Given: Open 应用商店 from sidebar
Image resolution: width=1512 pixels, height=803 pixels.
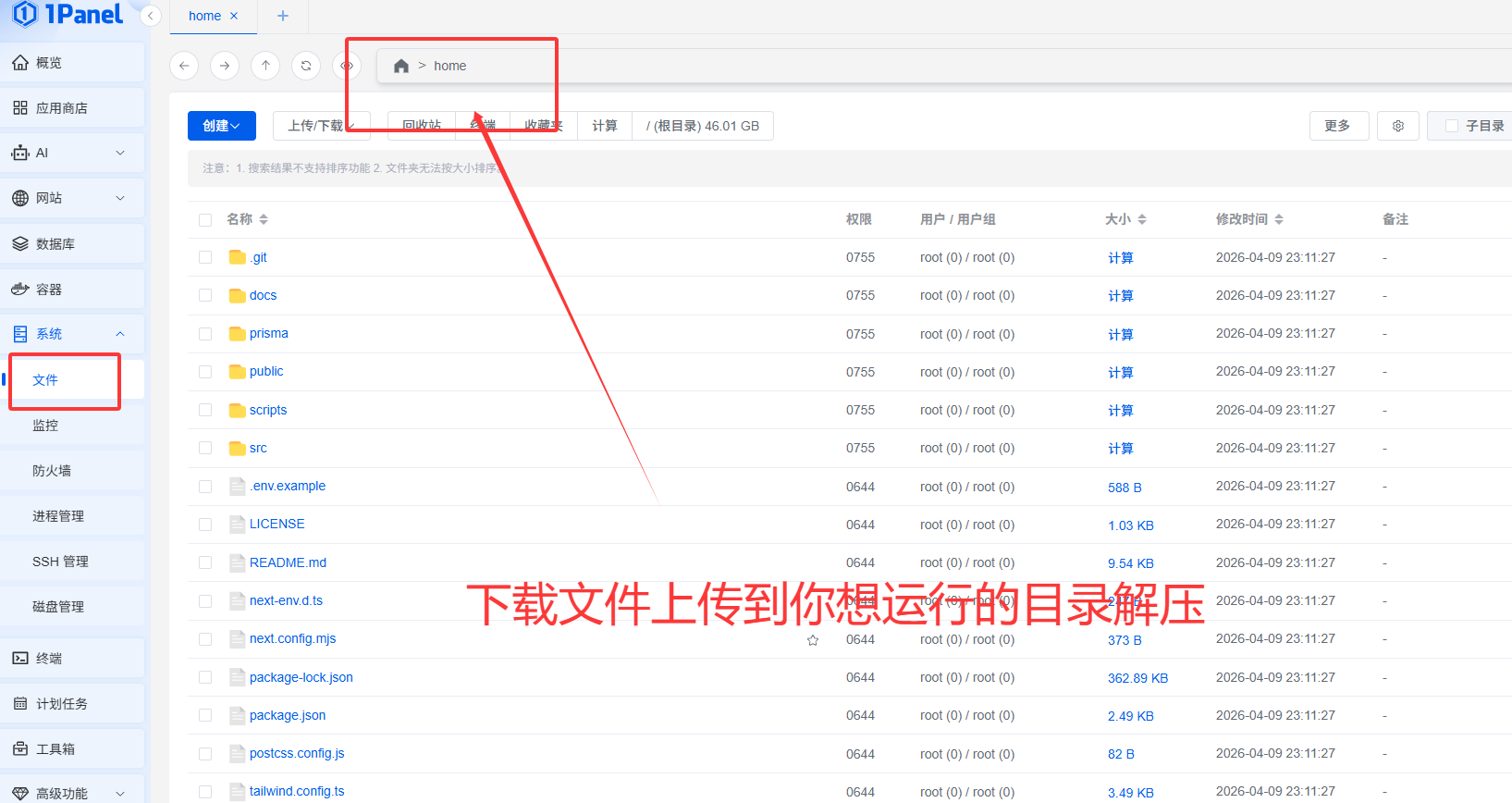Looking at the screenshot, I should (x=62, y=108).
